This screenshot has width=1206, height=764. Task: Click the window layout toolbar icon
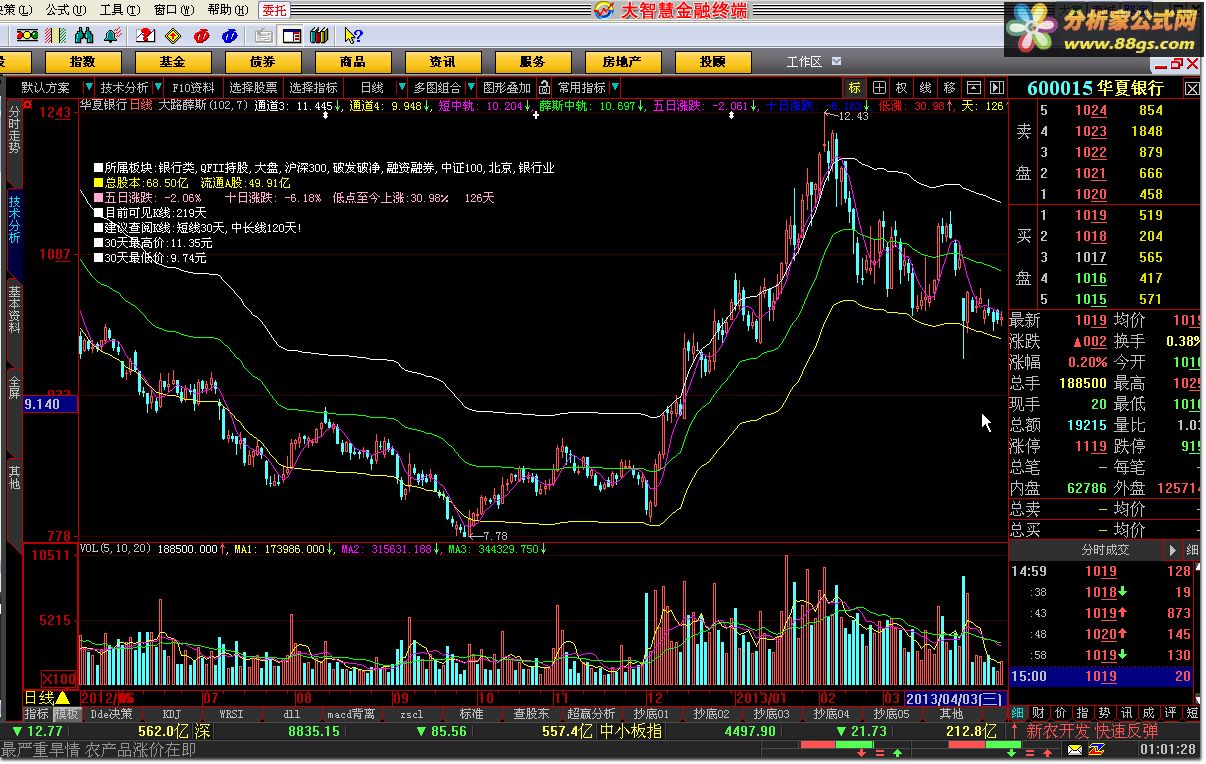(292, 36)
